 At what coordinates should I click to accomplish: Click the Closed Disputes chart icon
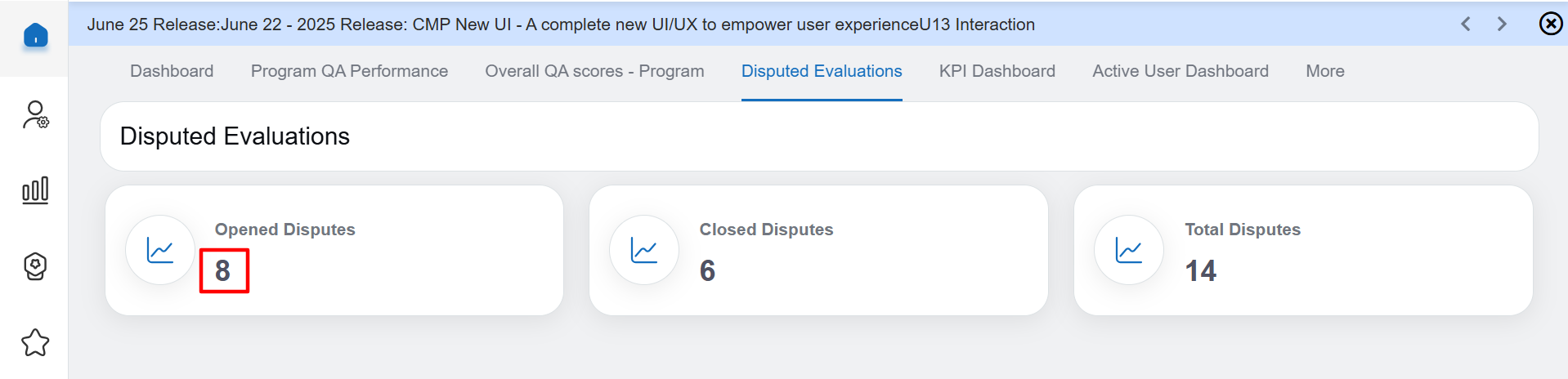[644, 250]
